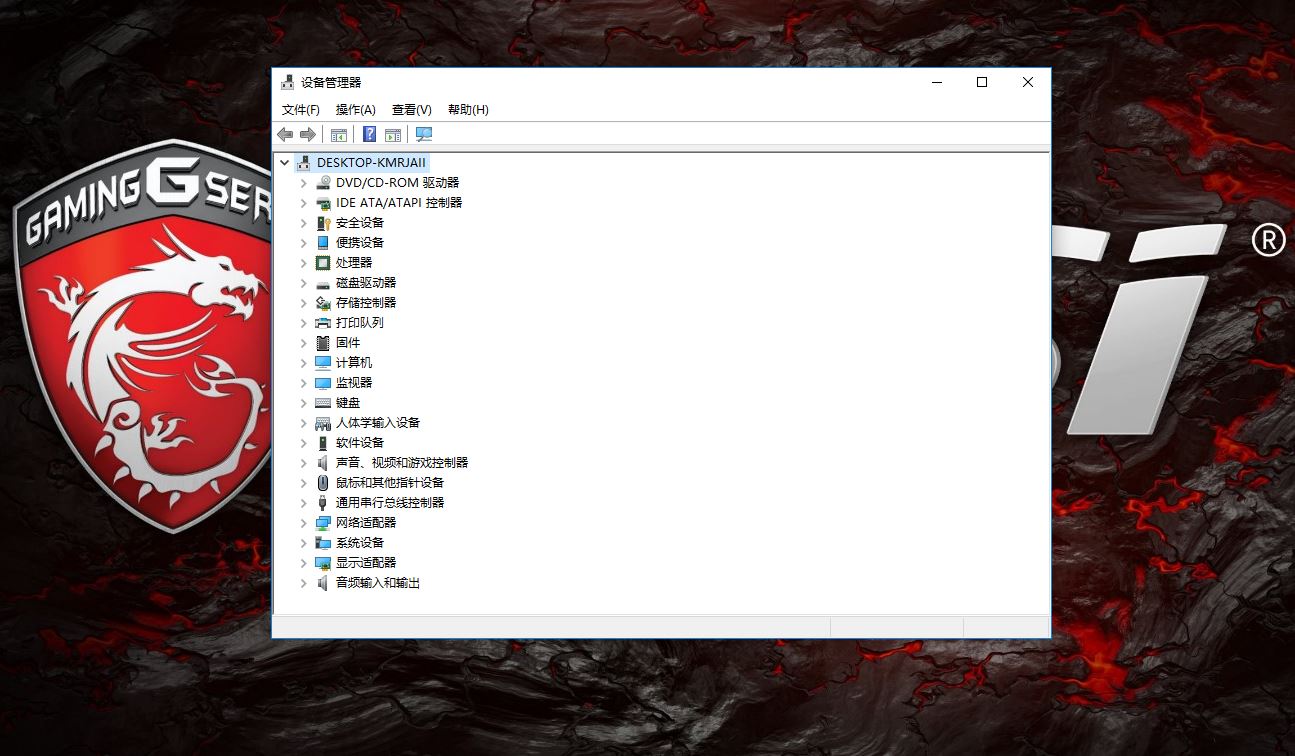Open the 文件(F) menu
The height and width of the screenshot is (756, 1295).
(301, 110)
